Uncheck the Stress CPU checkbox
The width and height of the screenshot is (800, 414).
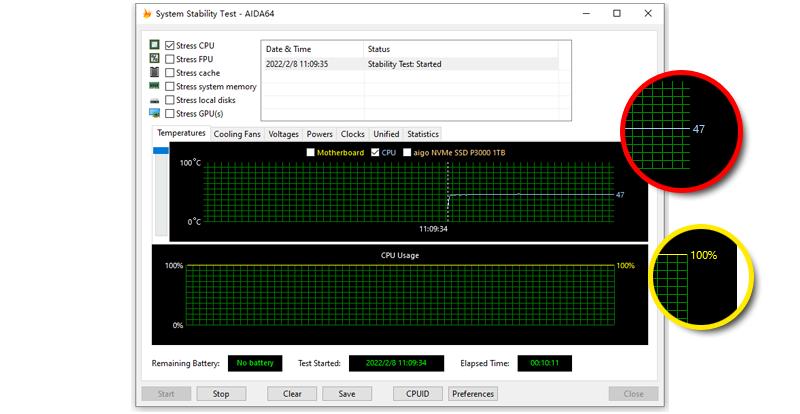coord(170,46)
